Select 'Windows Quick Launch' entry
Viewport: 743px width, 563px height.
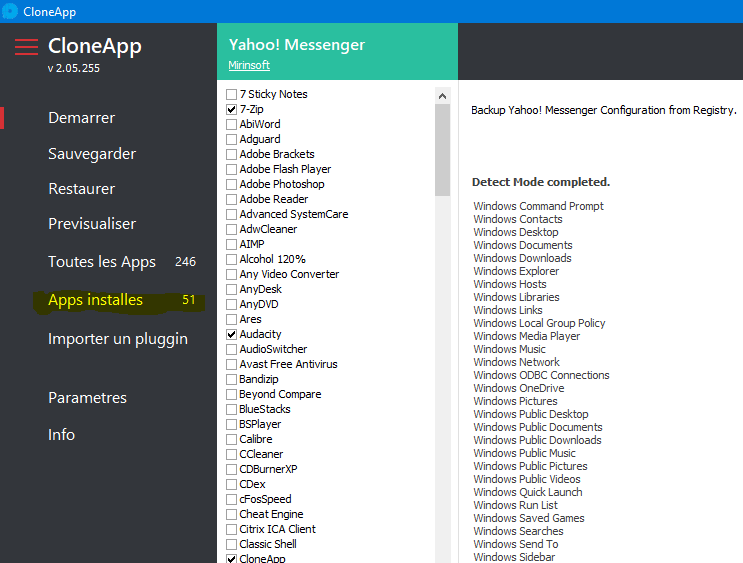tap(527, 492)
